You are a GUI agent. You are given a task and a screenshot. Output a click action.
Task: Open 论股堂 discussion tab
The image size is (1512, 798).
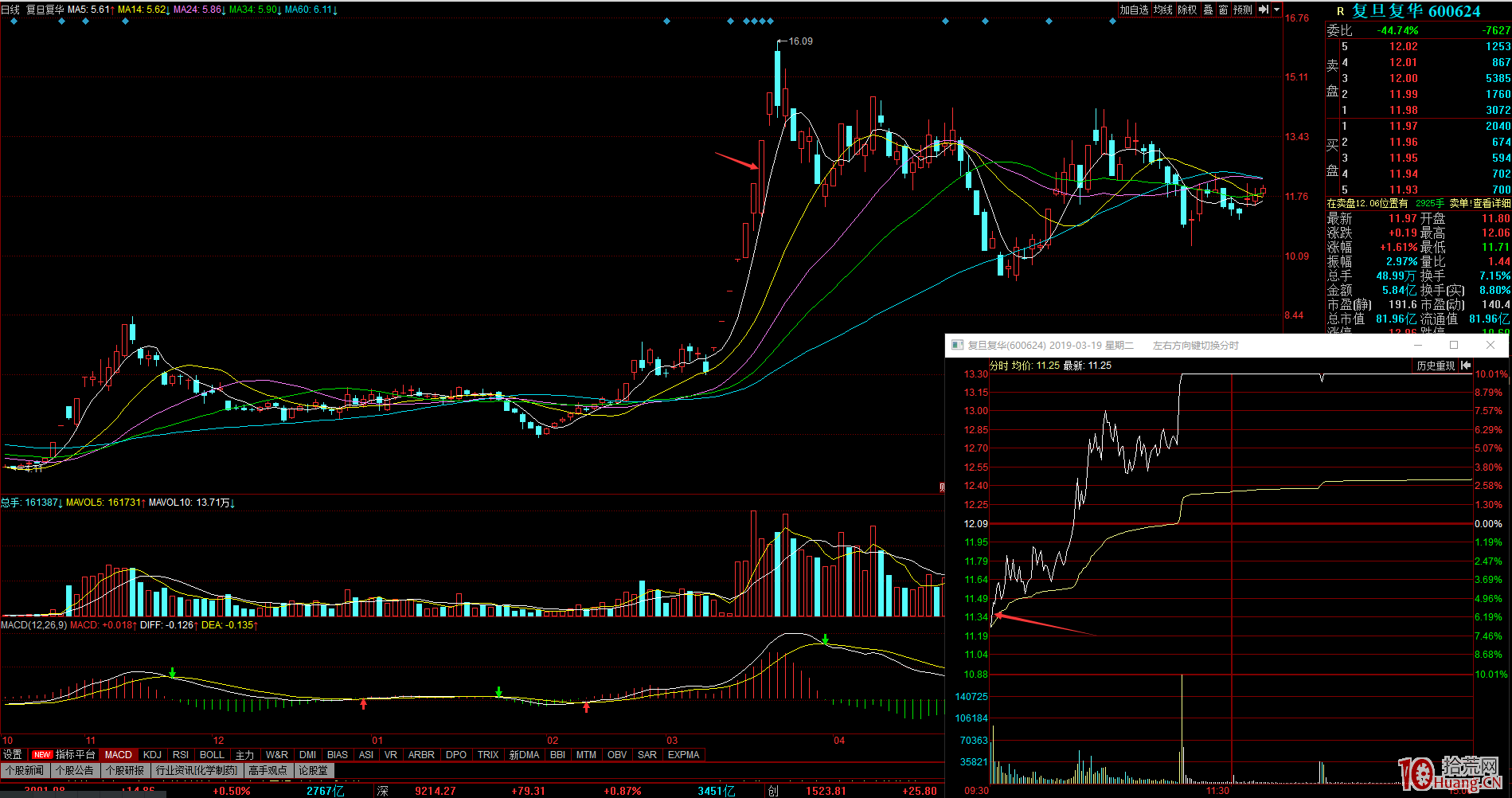pos(313,770)
